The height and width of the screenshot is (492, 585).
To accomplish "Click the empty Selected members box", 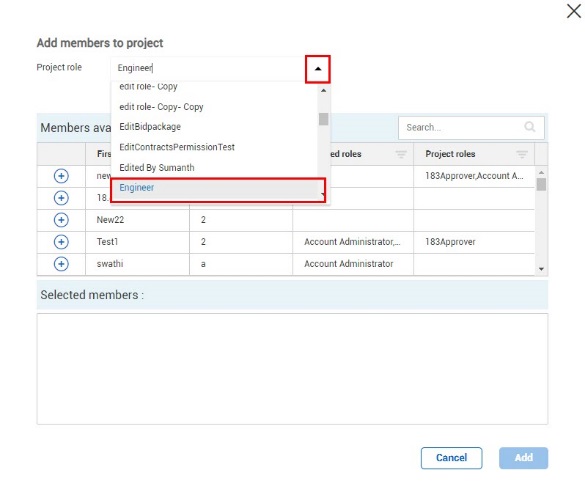I will [292, 369].
